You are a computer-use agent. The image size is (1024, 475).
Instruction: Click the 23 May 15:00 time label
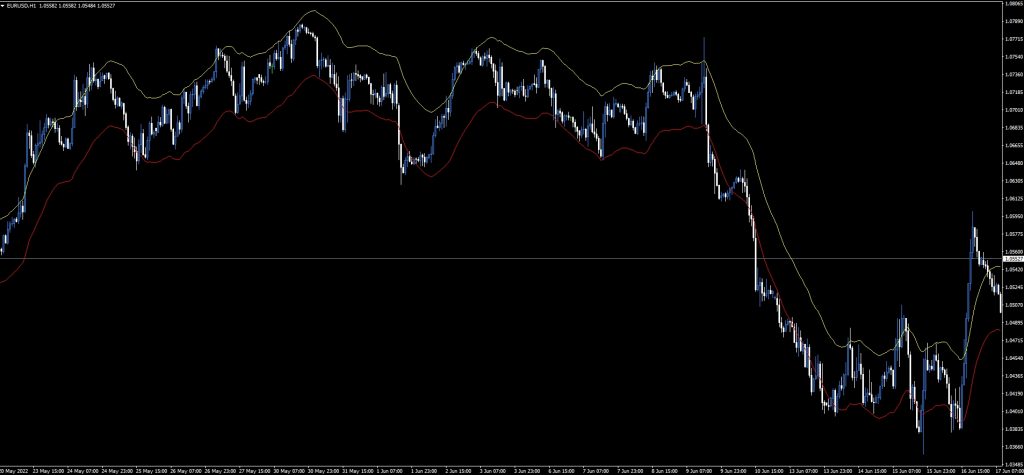pyautogui.click(x=47, y=468)
